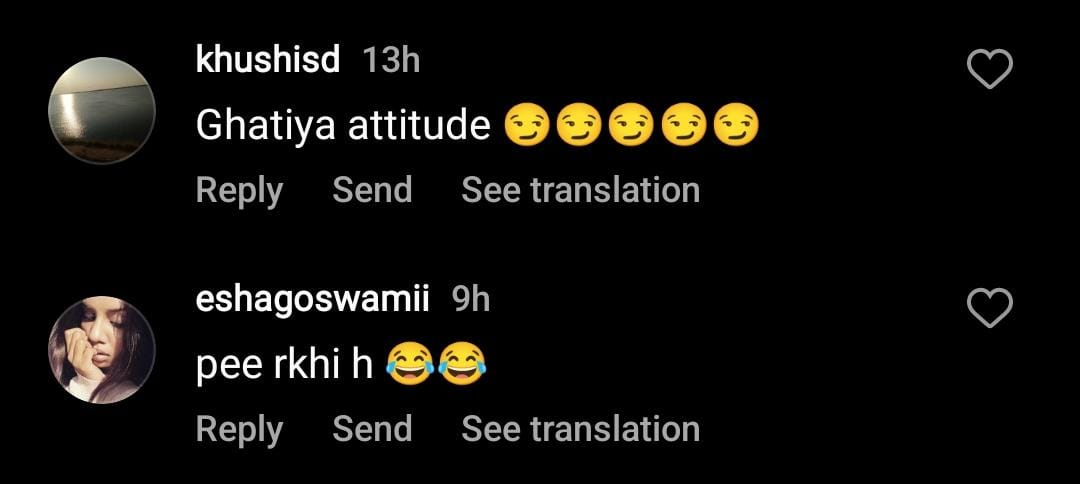
Task: Click the first smirking face emoji
Action: pos(526,126)
